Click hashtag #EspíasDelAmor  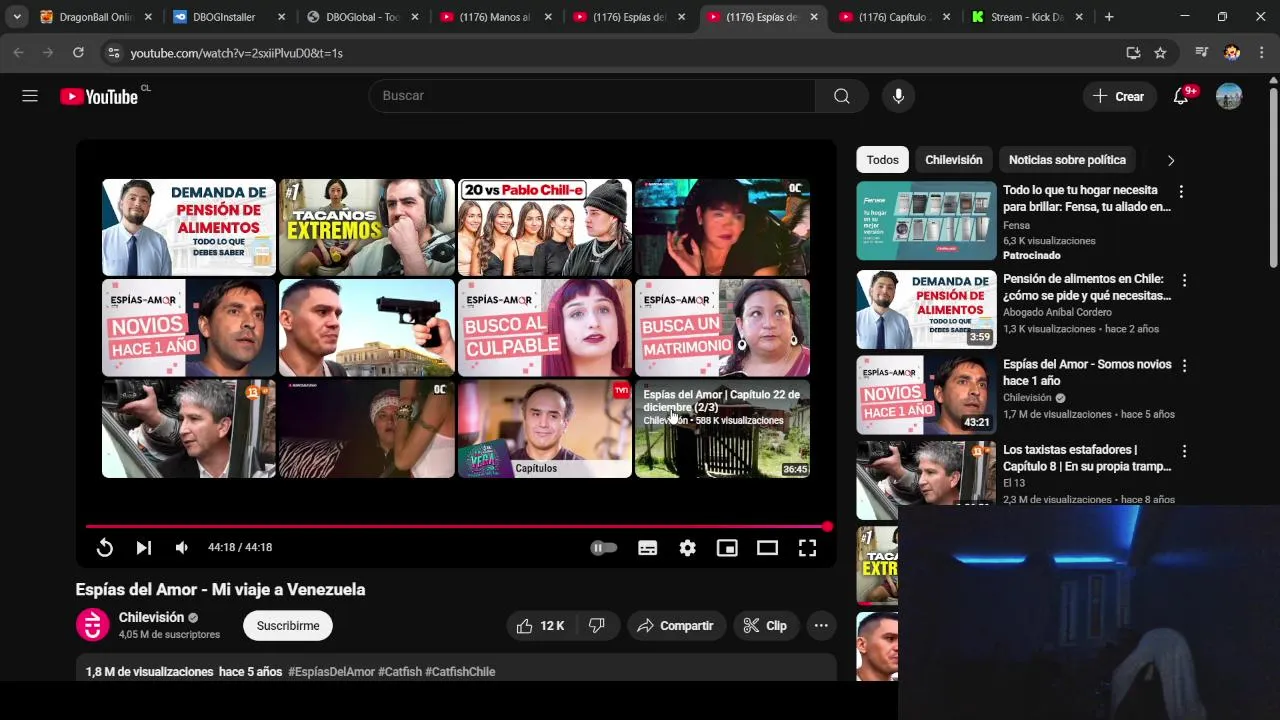tap(331, 672)
